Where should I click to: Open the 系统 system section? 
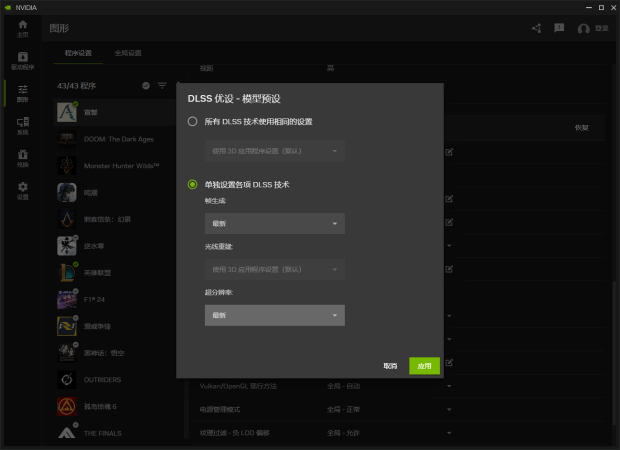(x=23, y=126)
